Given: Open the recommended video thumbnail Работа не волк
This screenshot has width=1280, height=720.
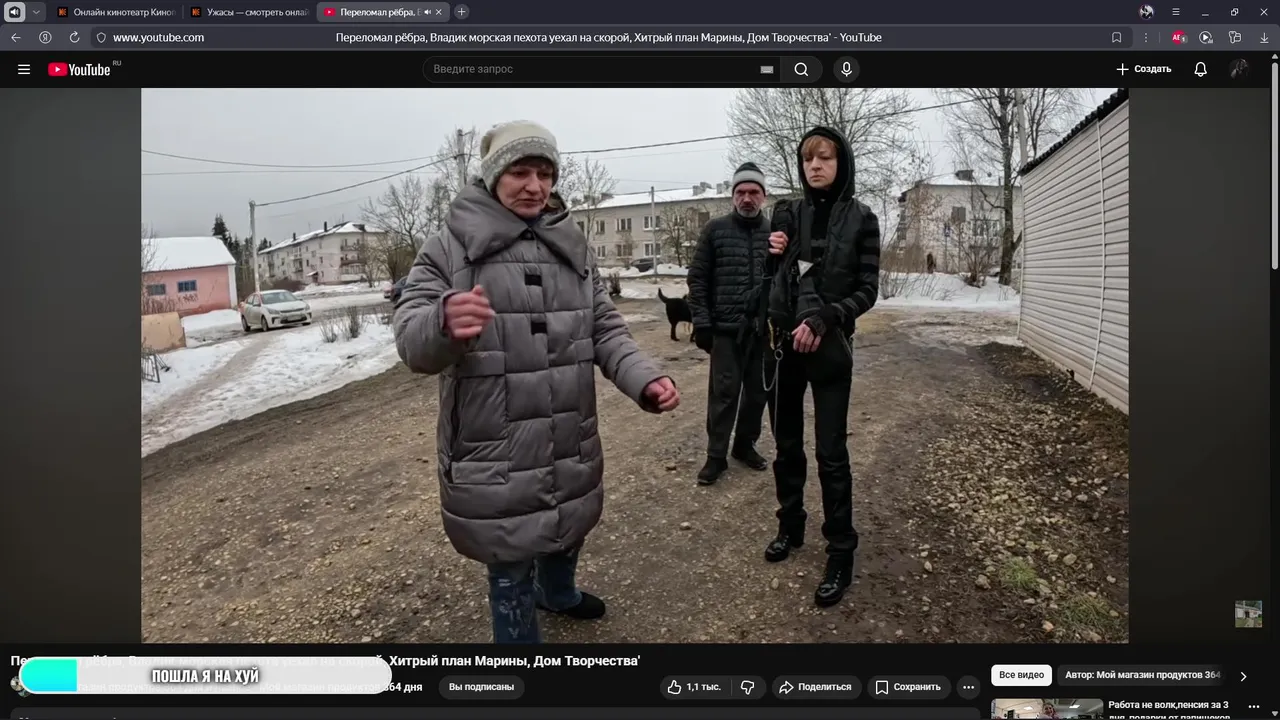Looking at the screenshot, I should point(1047,709).
